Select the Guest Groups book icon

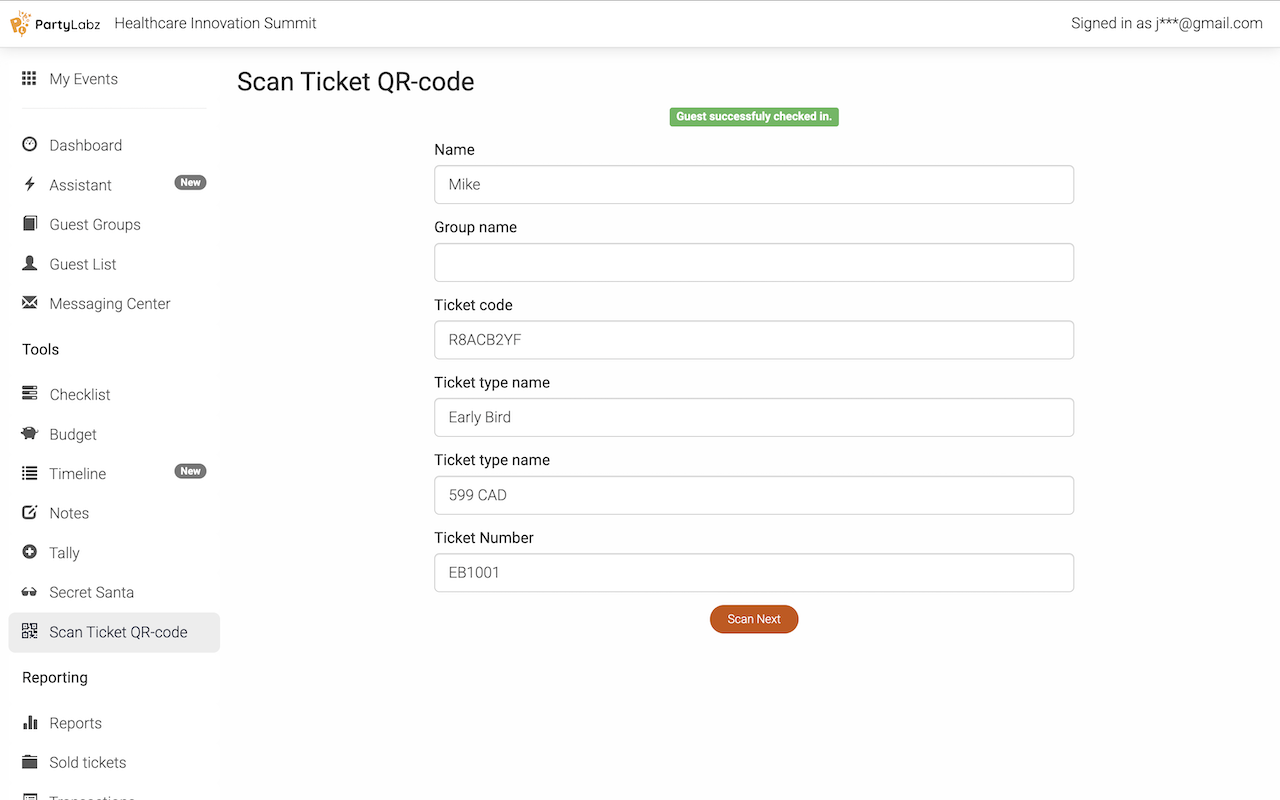tap(30, 224)
